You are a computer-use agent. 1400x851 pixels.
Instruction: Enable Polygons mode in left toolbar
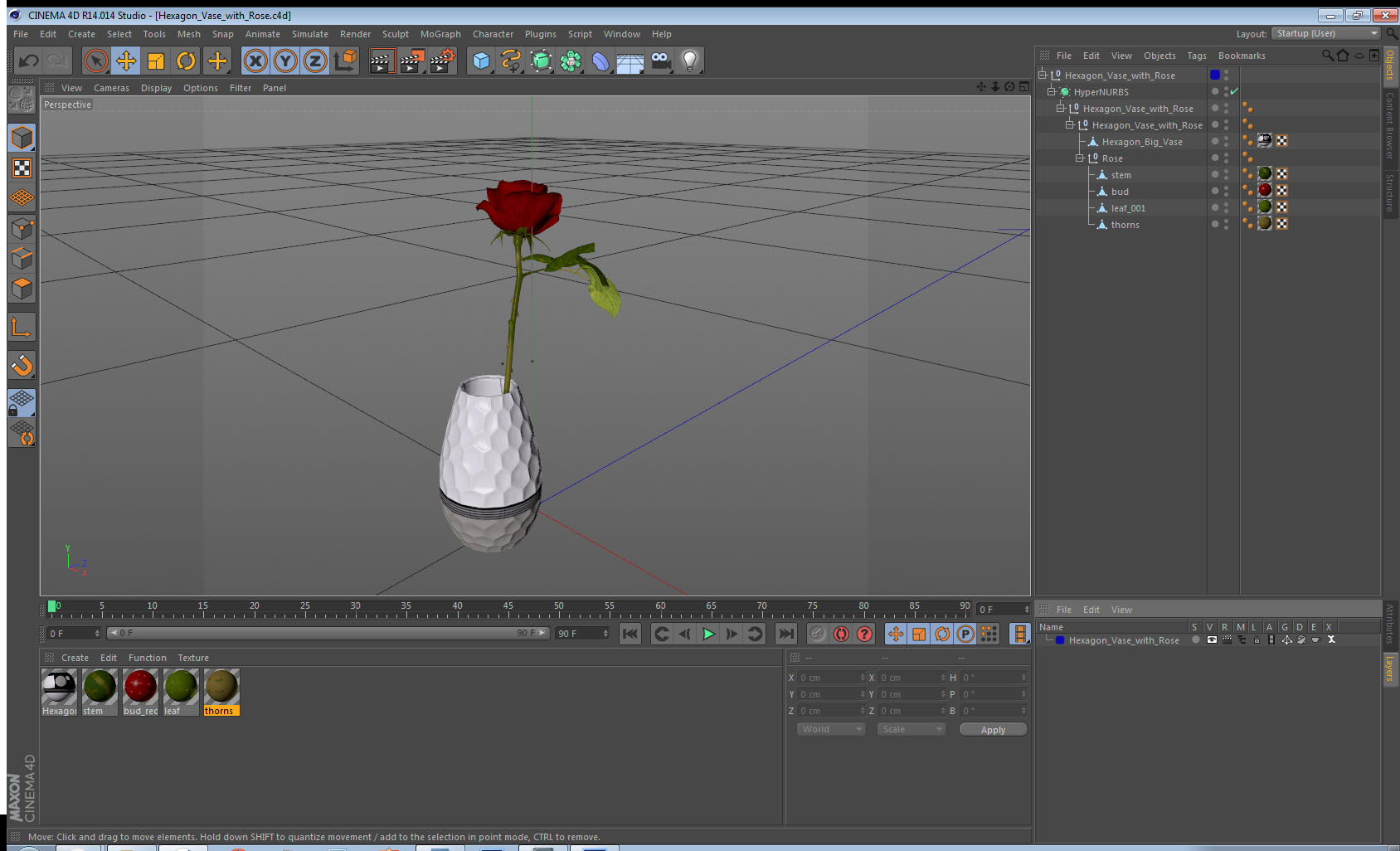(22, 289)
